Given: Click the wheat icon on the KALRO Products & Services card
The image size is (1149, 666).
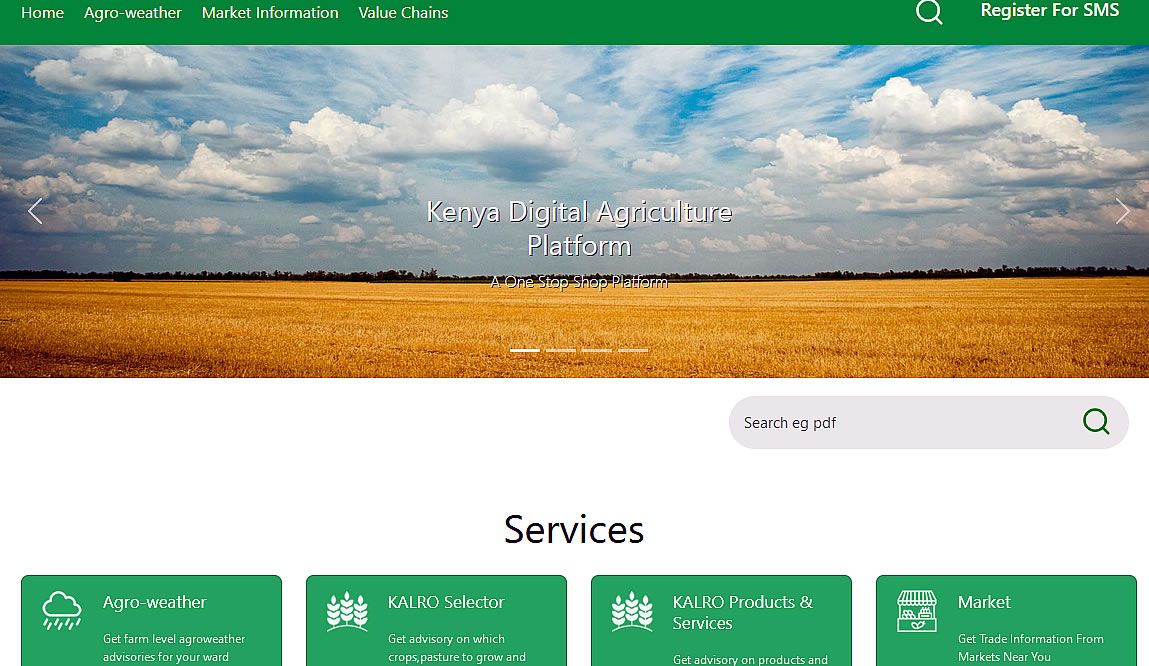Looking at the screenshot, I should (632, 611).
